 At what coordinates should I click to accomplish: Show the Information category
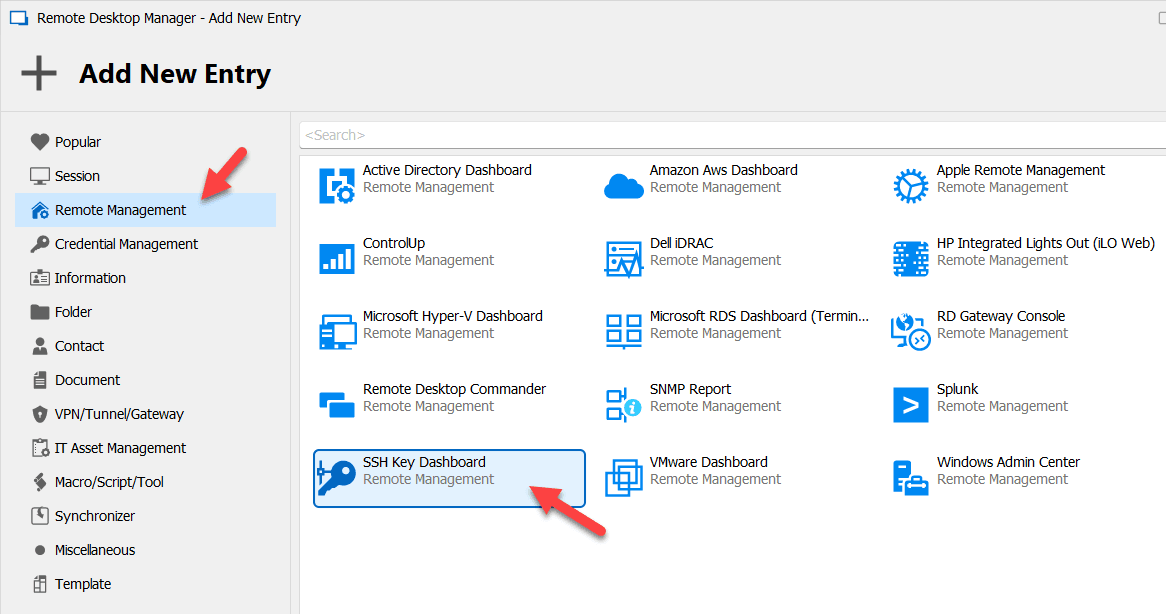tap(90, 278)
